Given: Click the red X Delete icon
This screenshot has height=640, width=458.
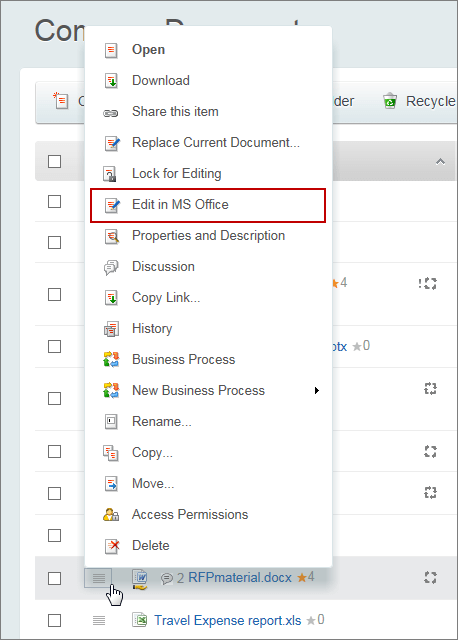Looking at the screenshot, I should click(112, 546).
